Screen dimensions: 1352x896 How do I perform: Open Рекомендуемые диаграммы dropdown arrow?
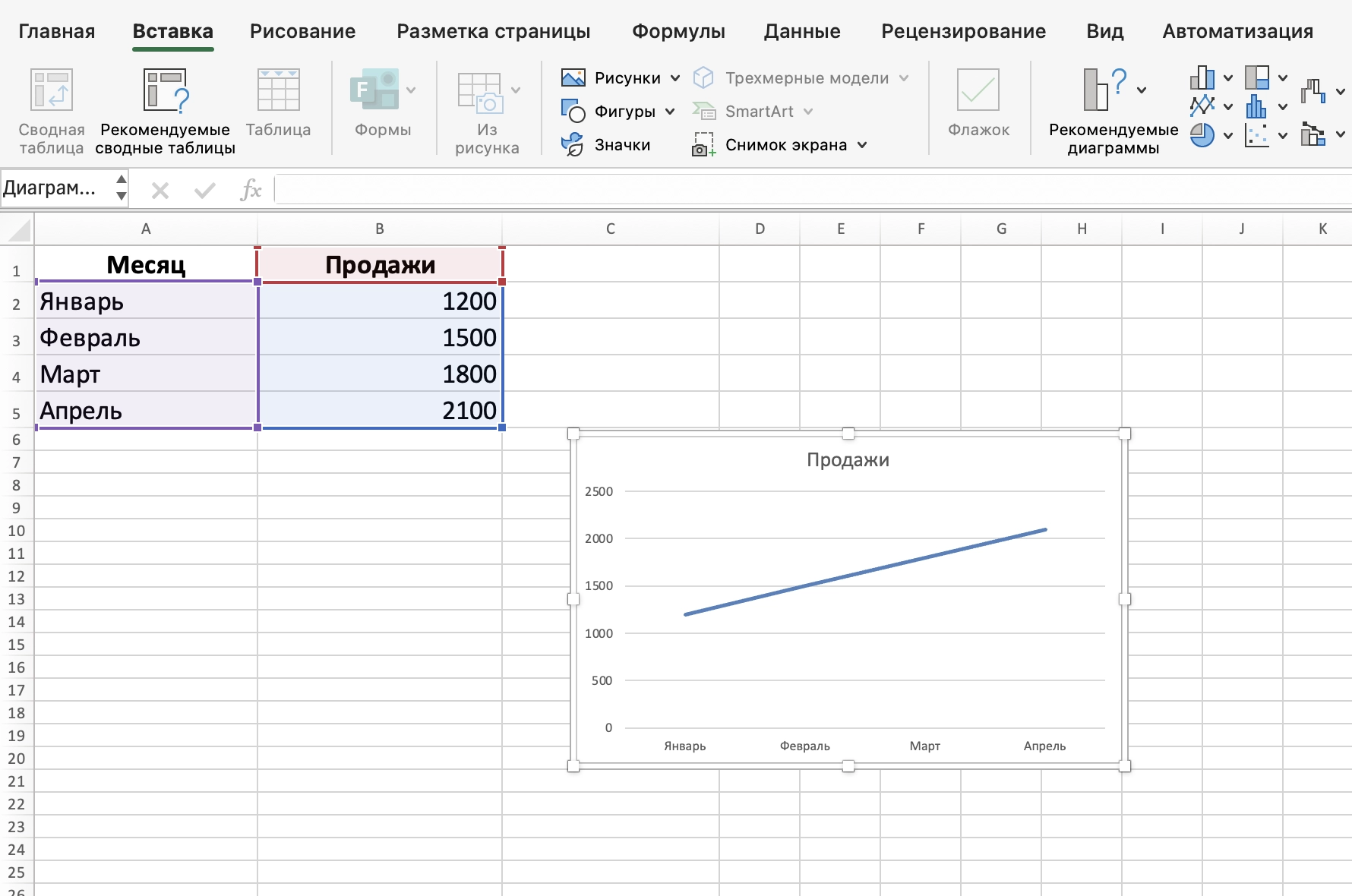(x=1142, y=90)
